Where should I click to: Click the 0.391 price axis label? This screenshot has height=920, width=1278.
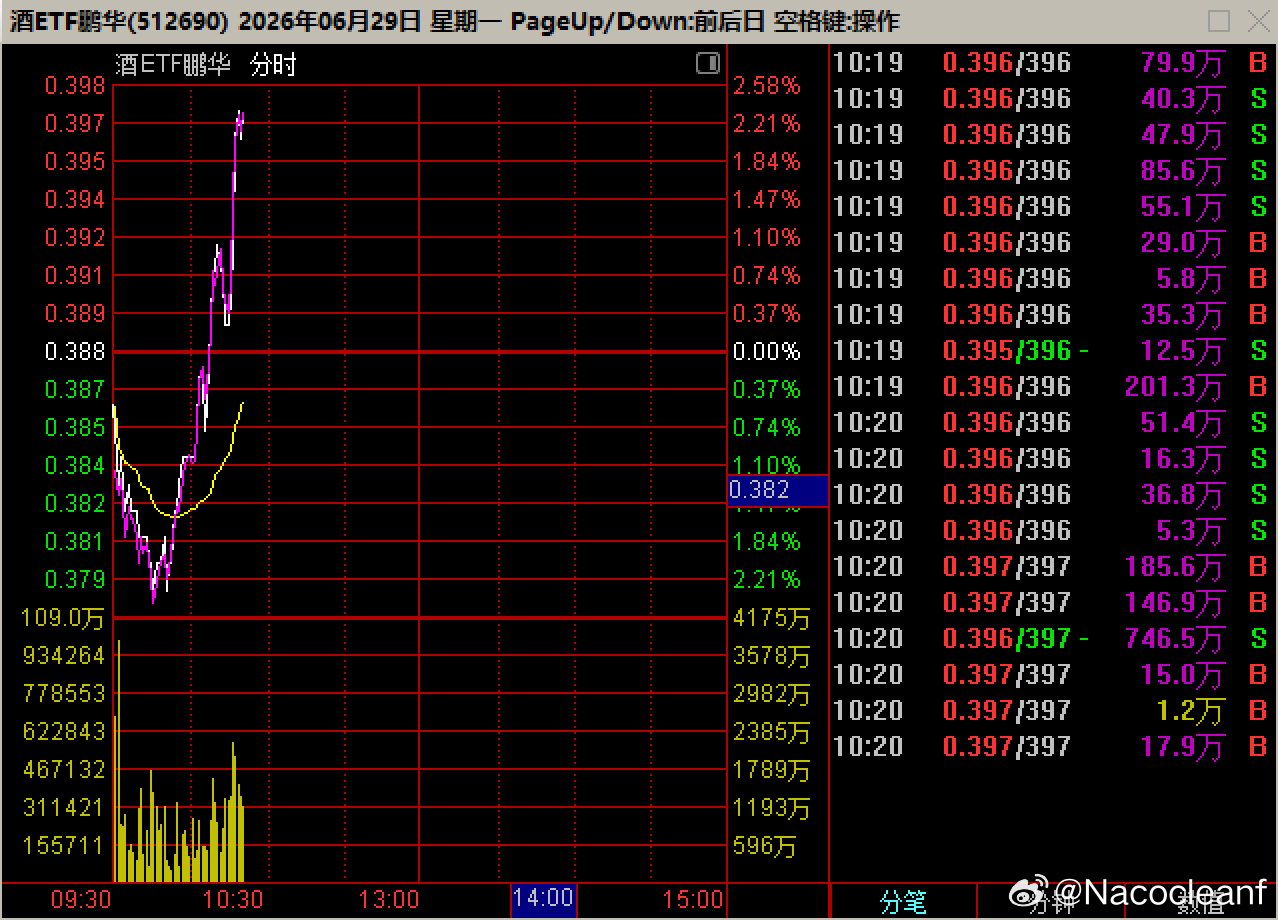coord(74,275)
